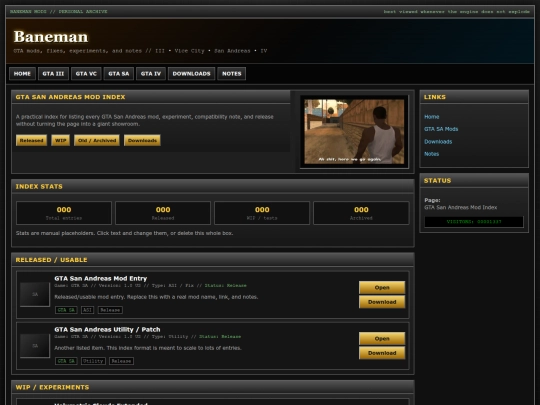Click the Archived stat counter
The width and height of the screenshot is (540, 405).
(x=361, y=213)
